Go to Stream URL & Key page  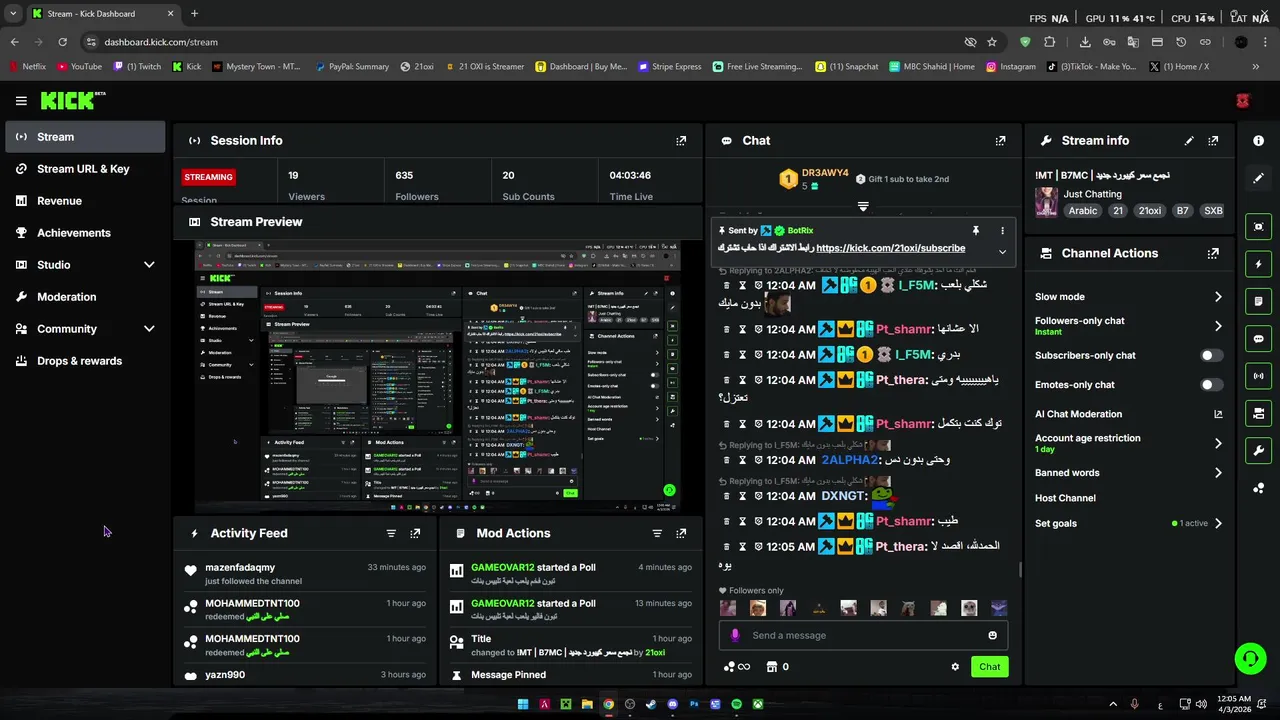pyautogui.click(x=85, y=169)
